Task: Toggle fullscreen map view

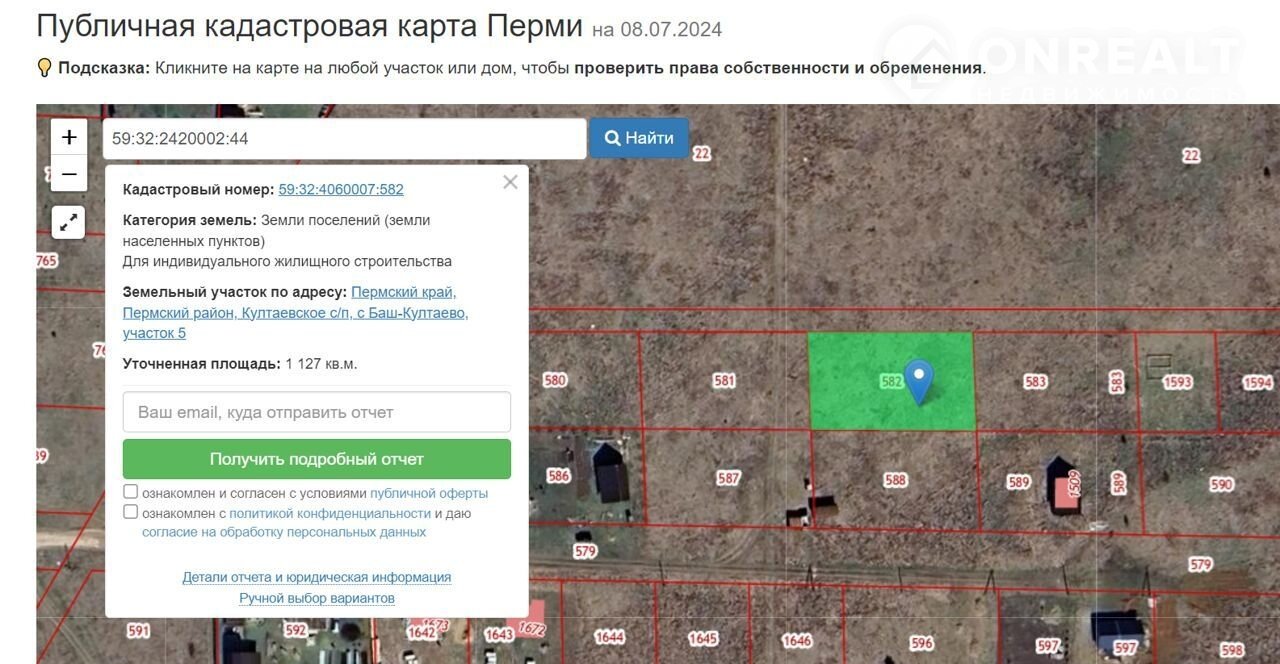Action: point(69,222)
